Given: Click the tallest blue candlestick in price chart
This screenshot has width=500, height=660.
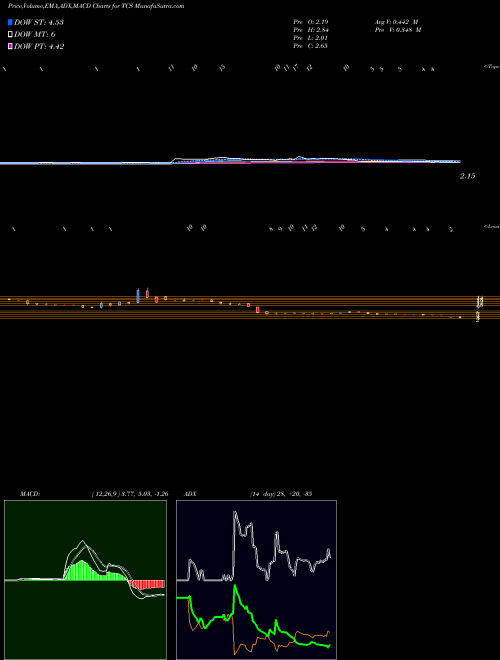Looking at the screenshot, I should click(138, 295).
